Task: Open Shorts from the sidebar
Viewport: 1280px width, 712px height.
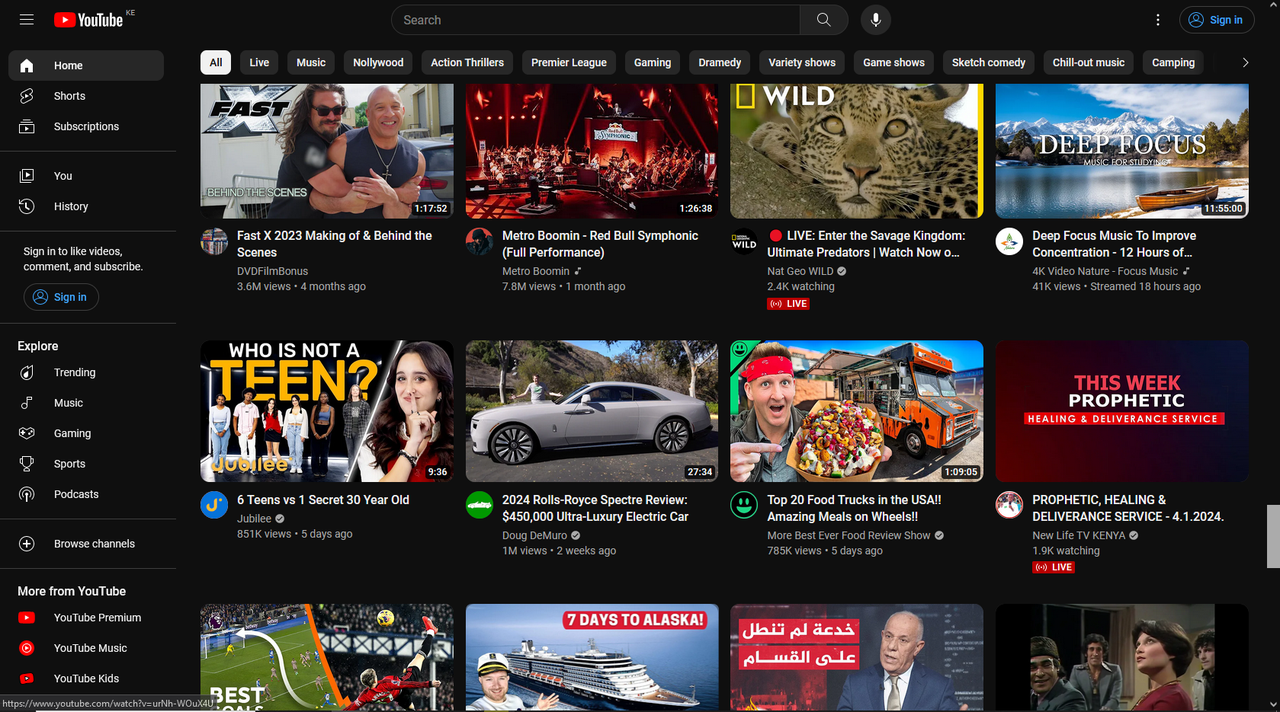Action: (x=69, y=95)
